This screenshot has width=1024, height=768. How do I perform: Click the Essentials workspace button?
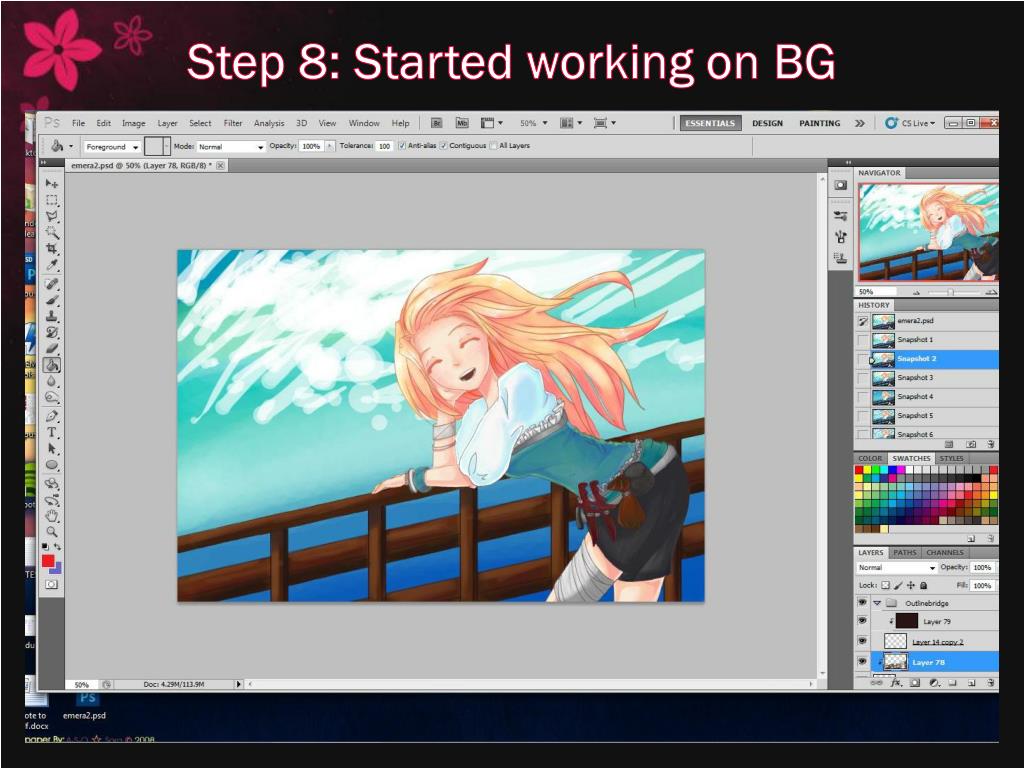[x=709, y=123]
